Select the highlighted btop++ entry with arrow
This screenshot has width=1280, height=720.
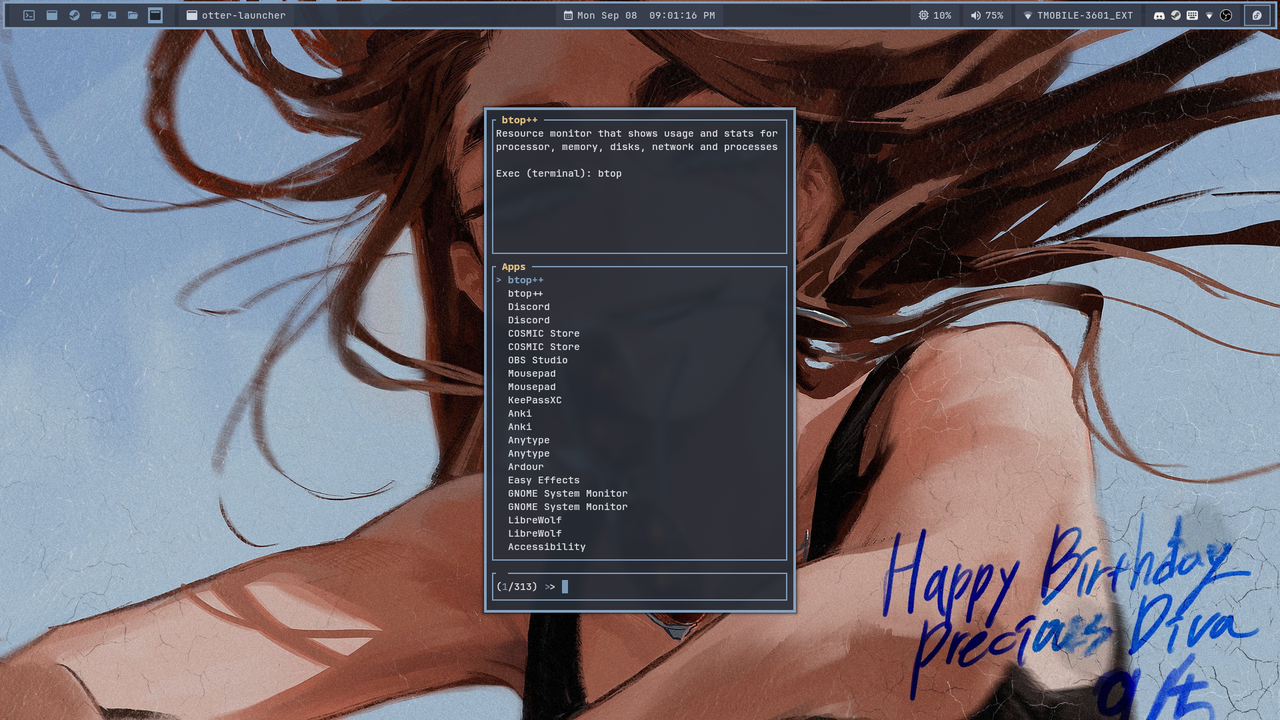click(x=640, y=280)
